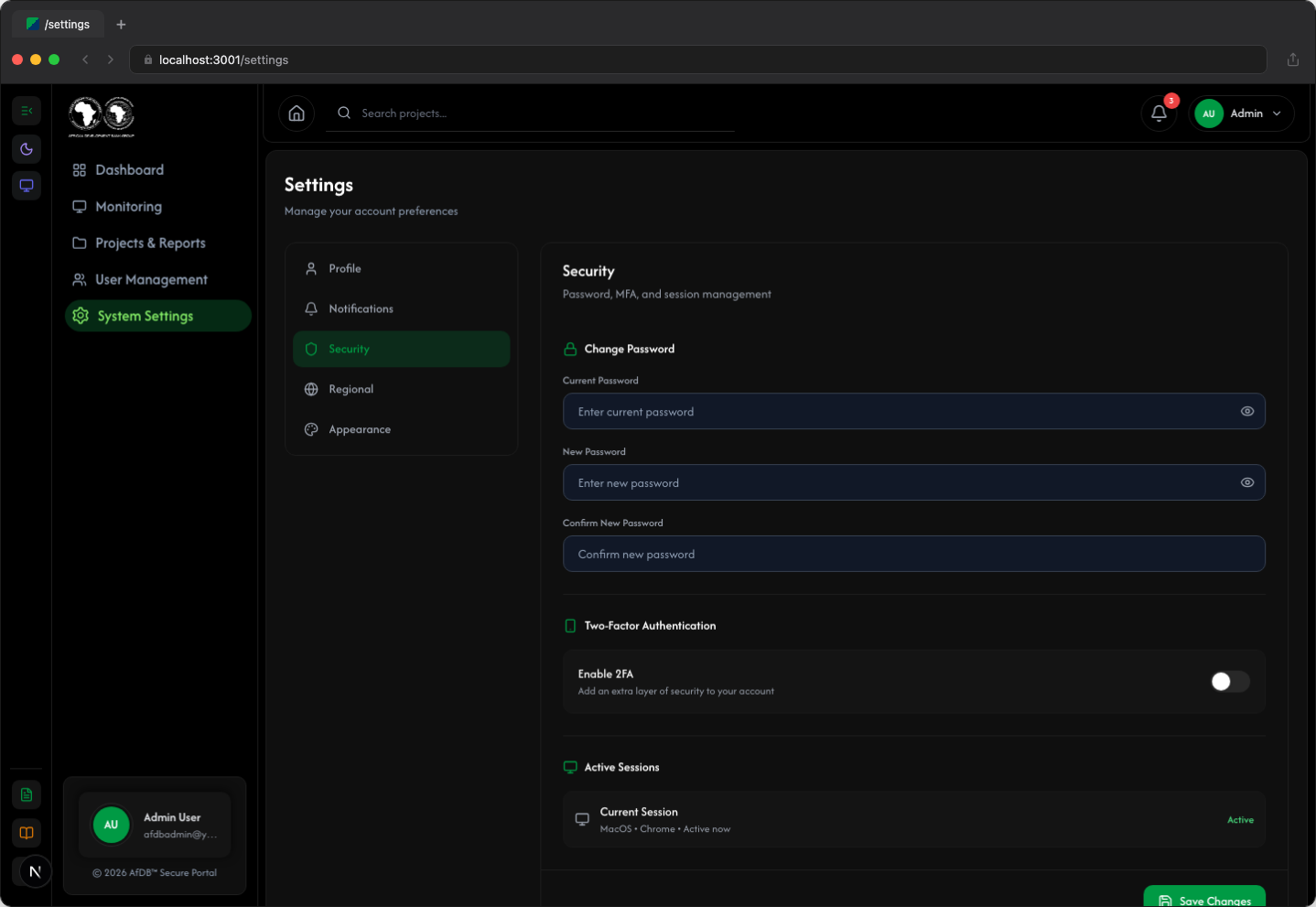
Task: Open Monitoring in the sidebar
Action: tap(157, 207)
